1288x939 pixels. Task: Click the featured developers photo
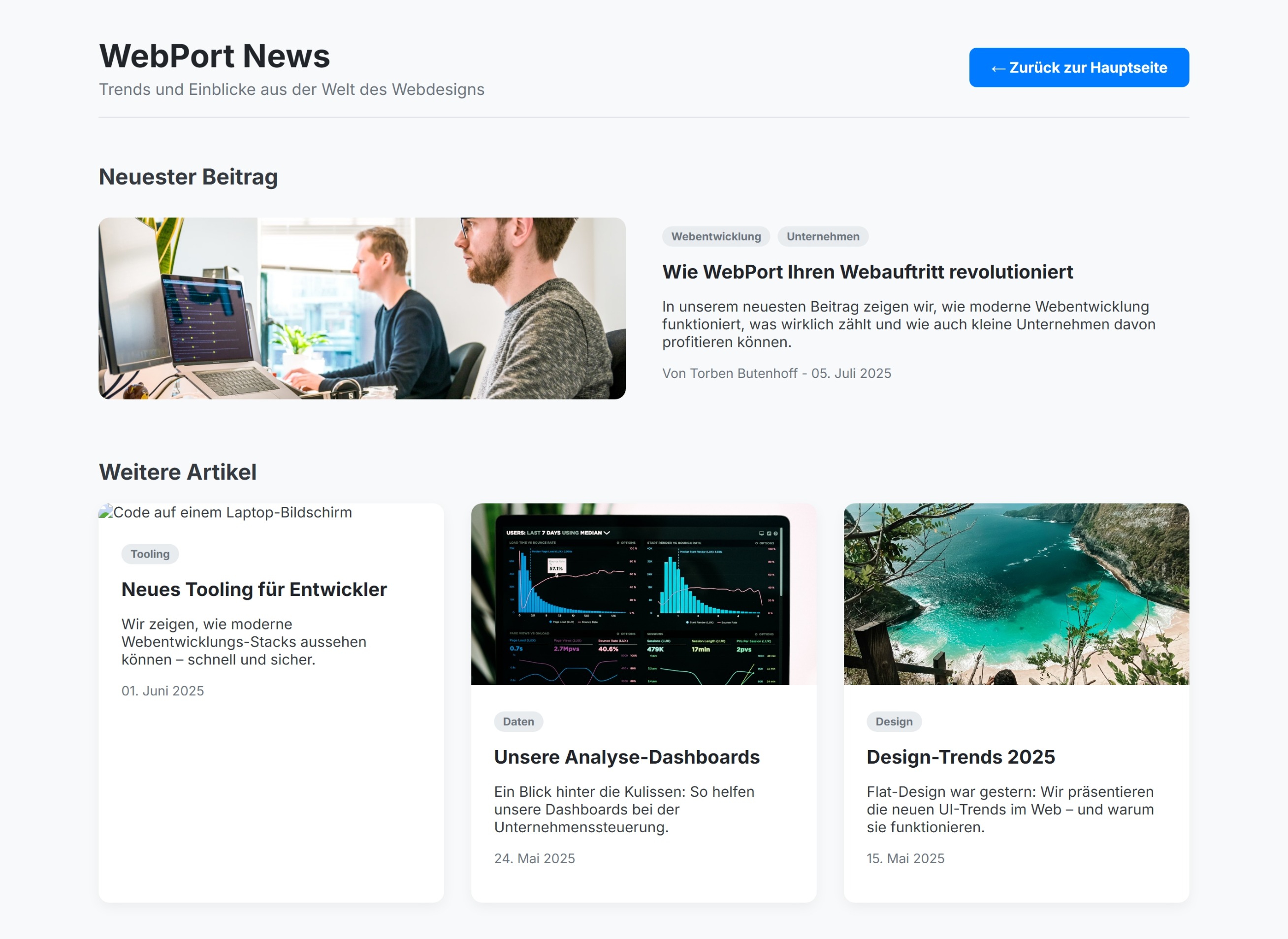362,308
